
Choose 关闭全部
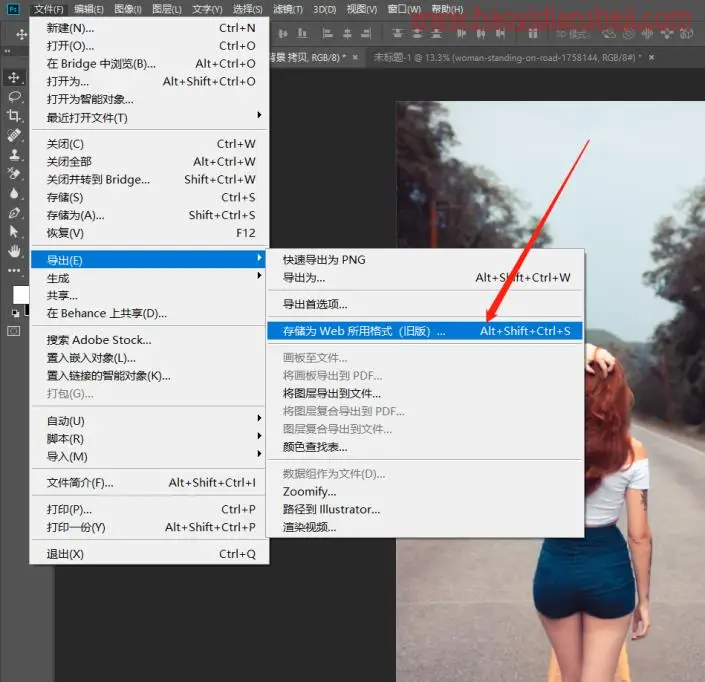click(x=149, y=162)
